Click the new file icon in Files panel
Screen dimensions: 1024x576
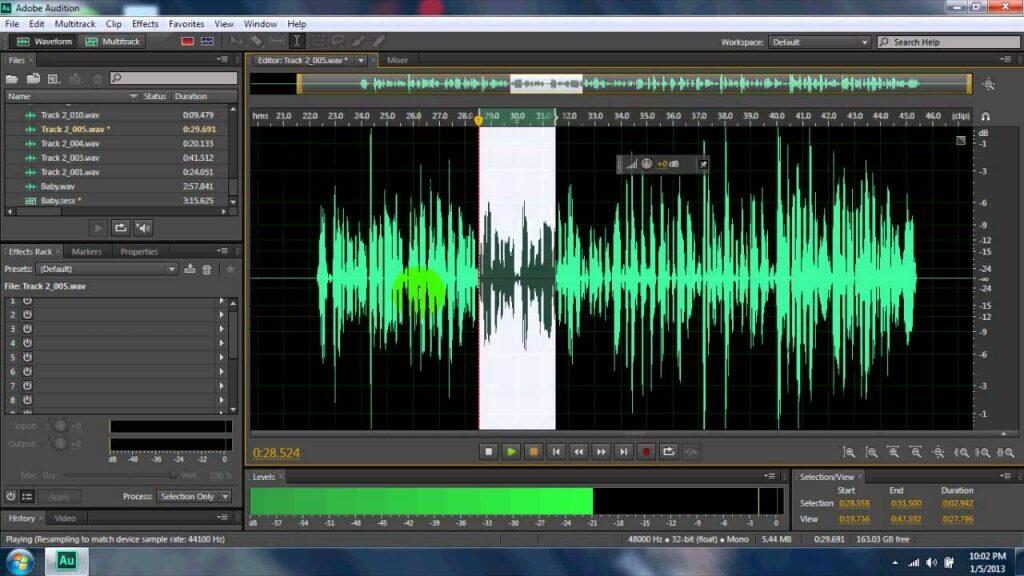pyautogui.click(x=54, y=78)
